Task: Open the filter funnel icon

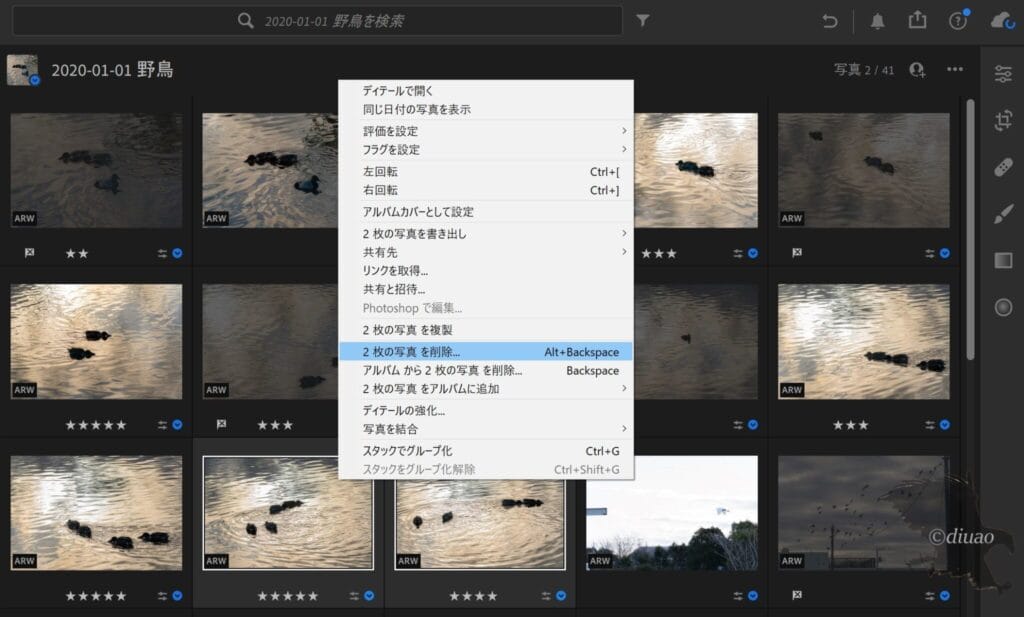Action: pyautogui.click(x=643, y=21)
